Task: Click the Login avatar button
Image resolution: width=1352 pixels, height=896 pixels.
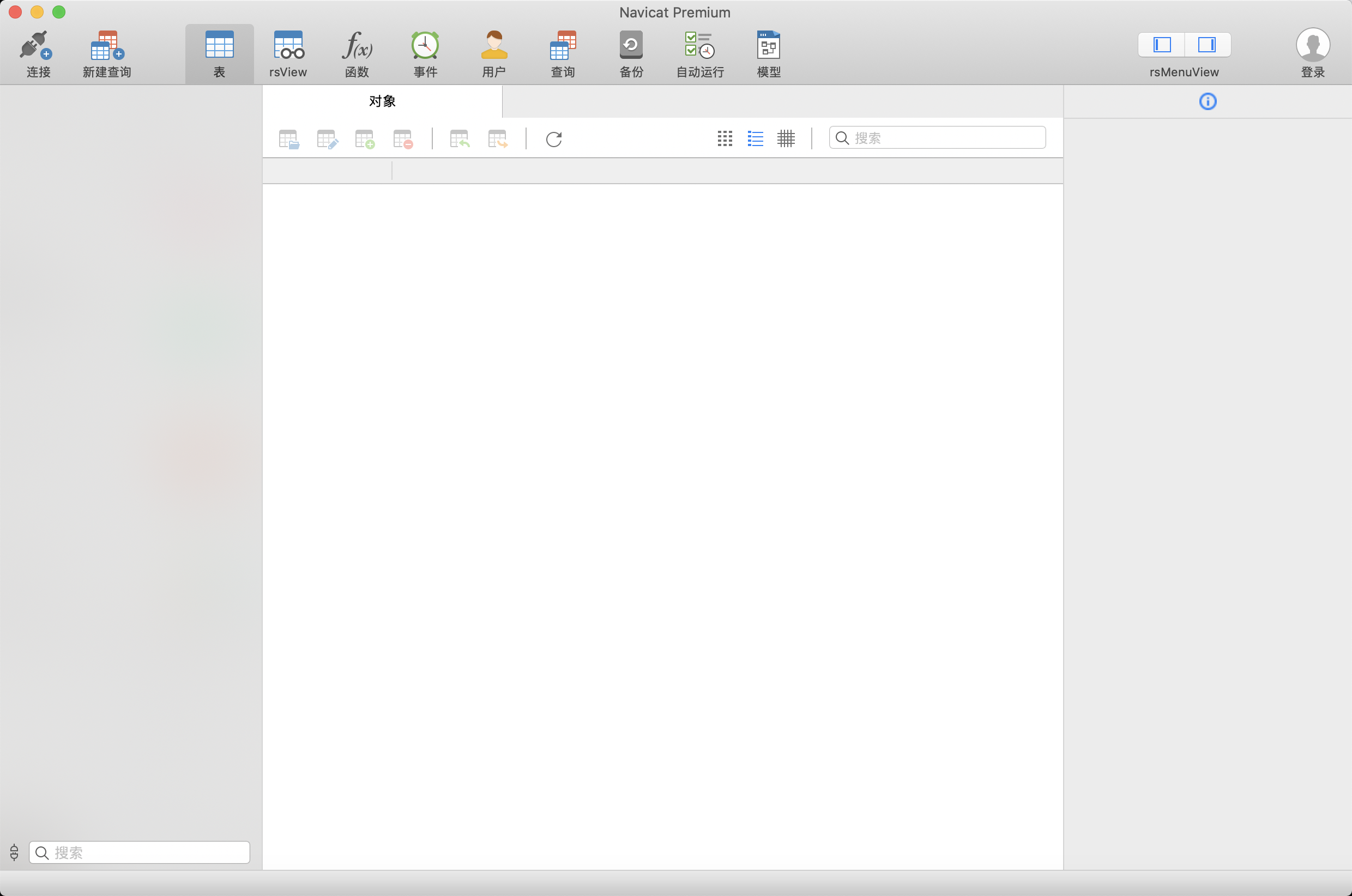Action: 1313,45
